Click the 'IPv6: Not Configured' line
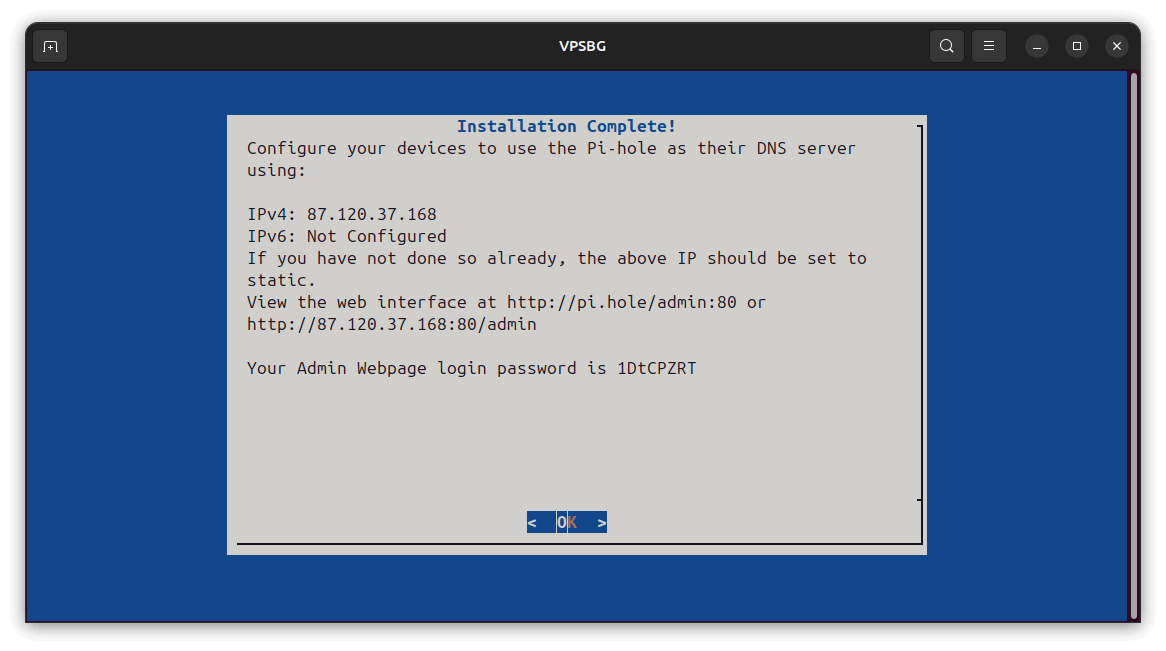The height and width of the screenshot is (651, 1166). (347, 237)
